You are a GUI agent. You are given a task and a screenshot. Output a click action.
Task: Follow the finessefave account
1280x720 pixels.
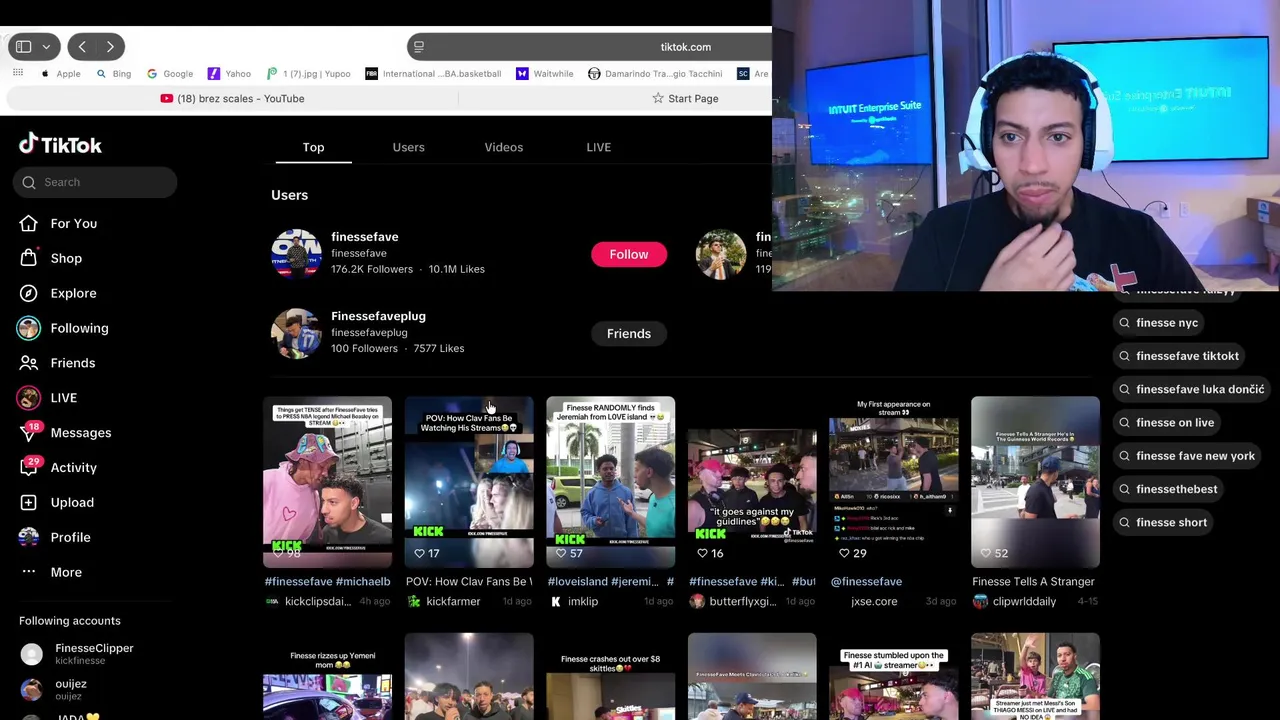pyautogui.click(x=629, y=254)
